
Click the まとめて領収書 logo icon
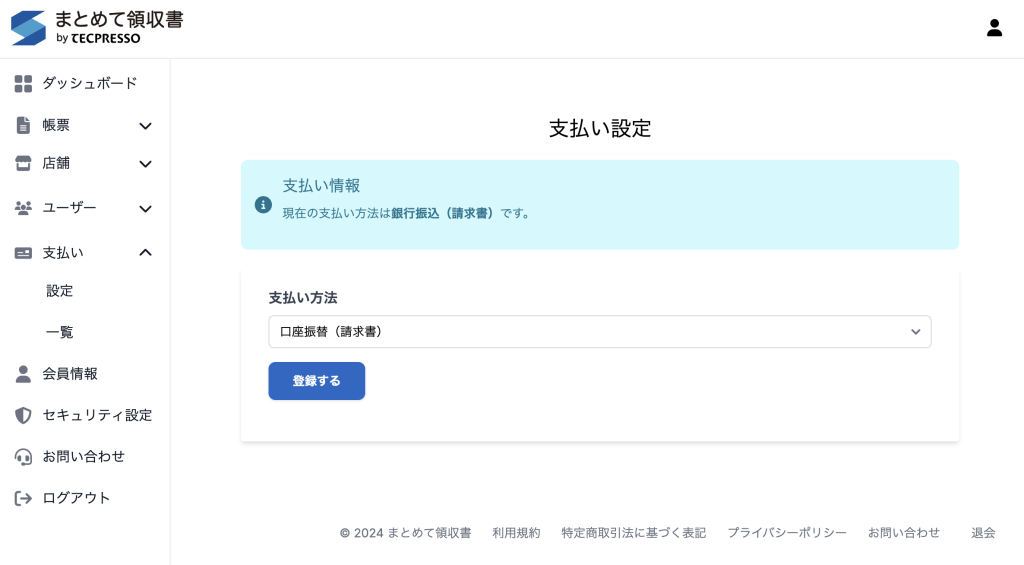tap(28, 28)
